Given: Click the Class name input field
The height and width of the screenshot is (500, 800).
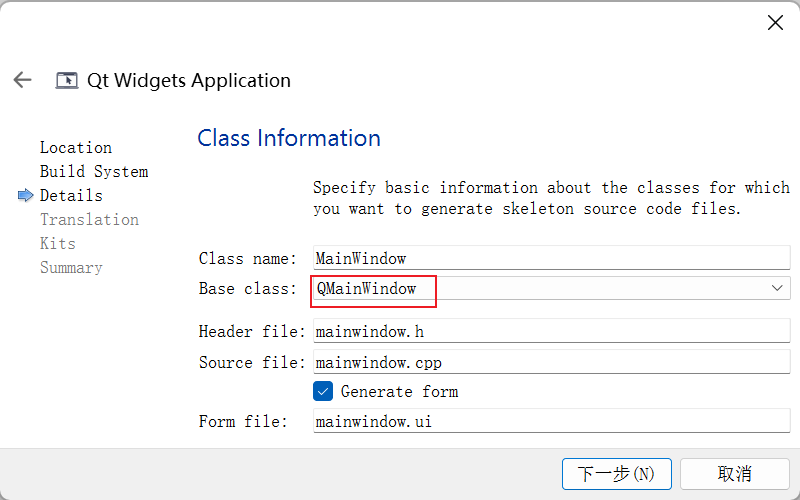Looking at the screenshot, I should pyautogui.click(x=551, y=258).
